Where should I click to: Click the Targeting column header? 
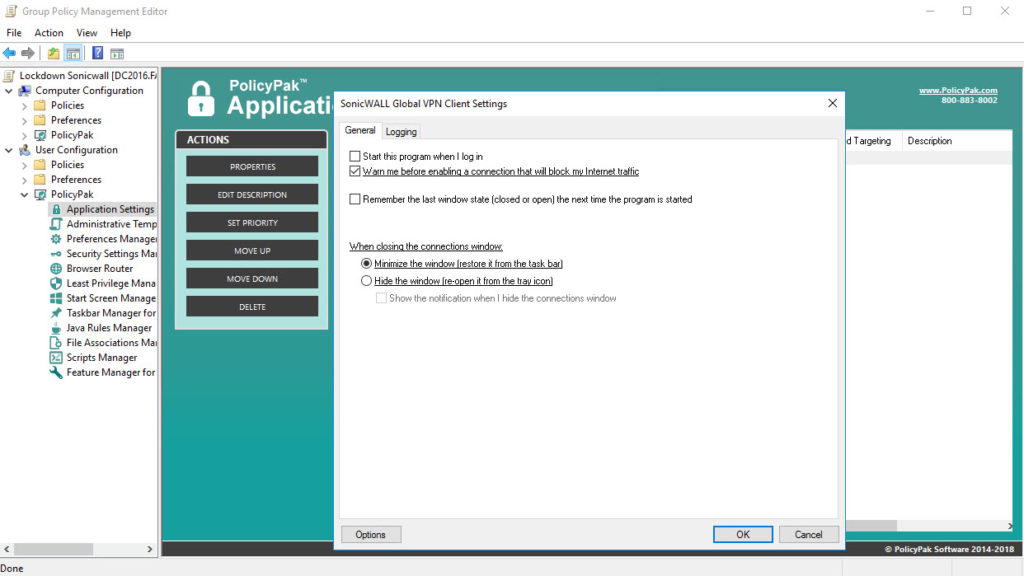tap(872, 141)
